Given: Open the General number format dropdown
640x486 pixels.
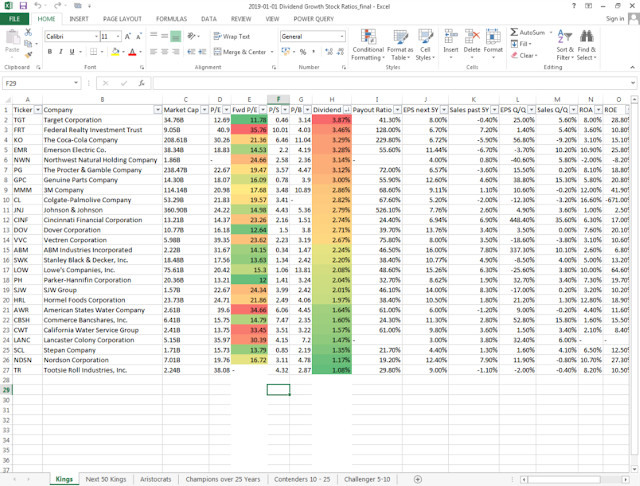Looking at the screenshot, I should tap(342, 37).
